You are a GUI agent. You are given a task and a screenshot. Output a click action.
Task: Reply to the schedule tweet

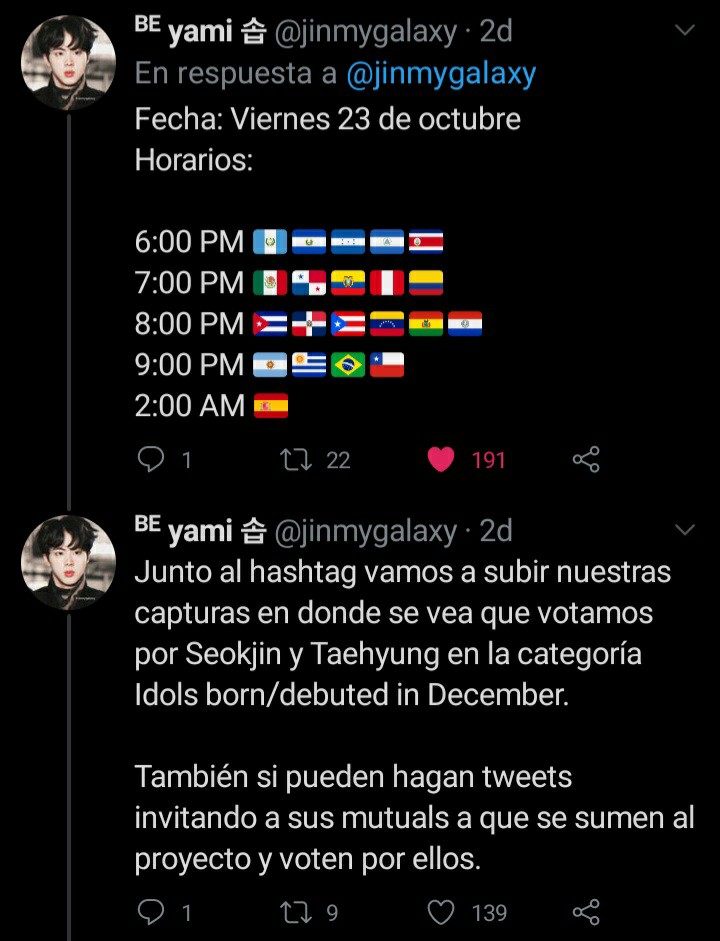pos(150,459)
